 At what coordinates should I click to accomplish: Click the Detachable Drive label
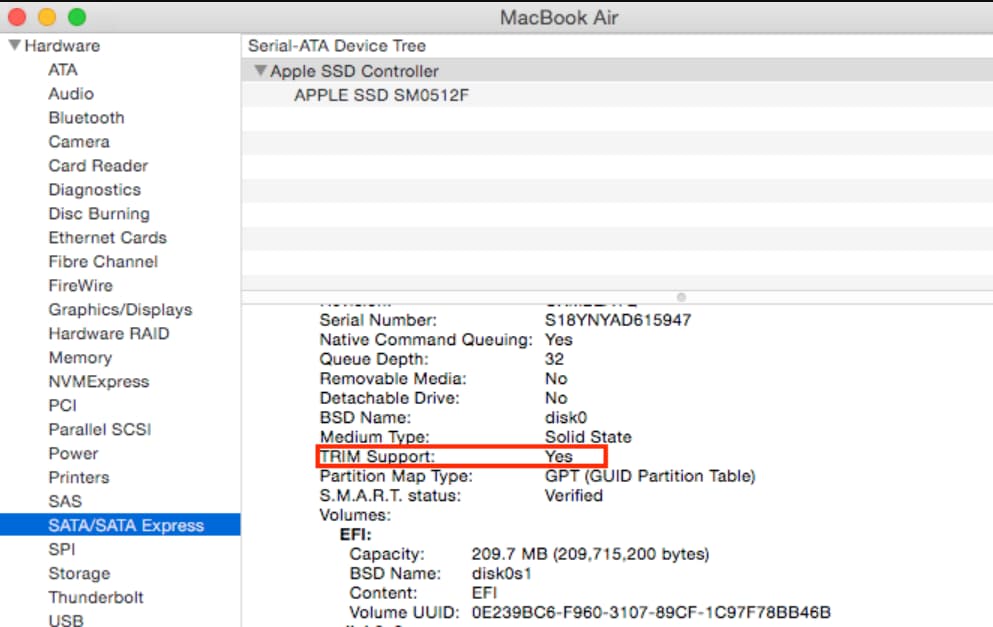(389, 398)
